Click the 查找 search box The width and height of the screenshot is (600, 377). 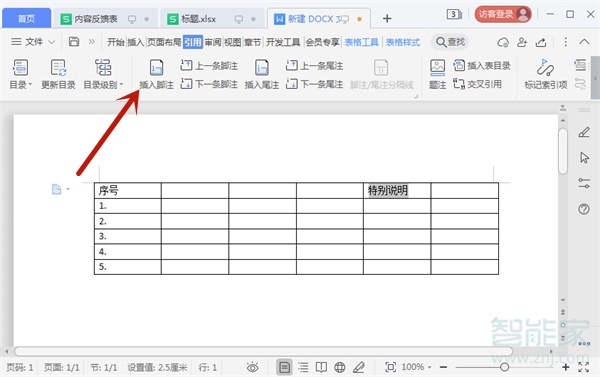(x=450, y=42)
